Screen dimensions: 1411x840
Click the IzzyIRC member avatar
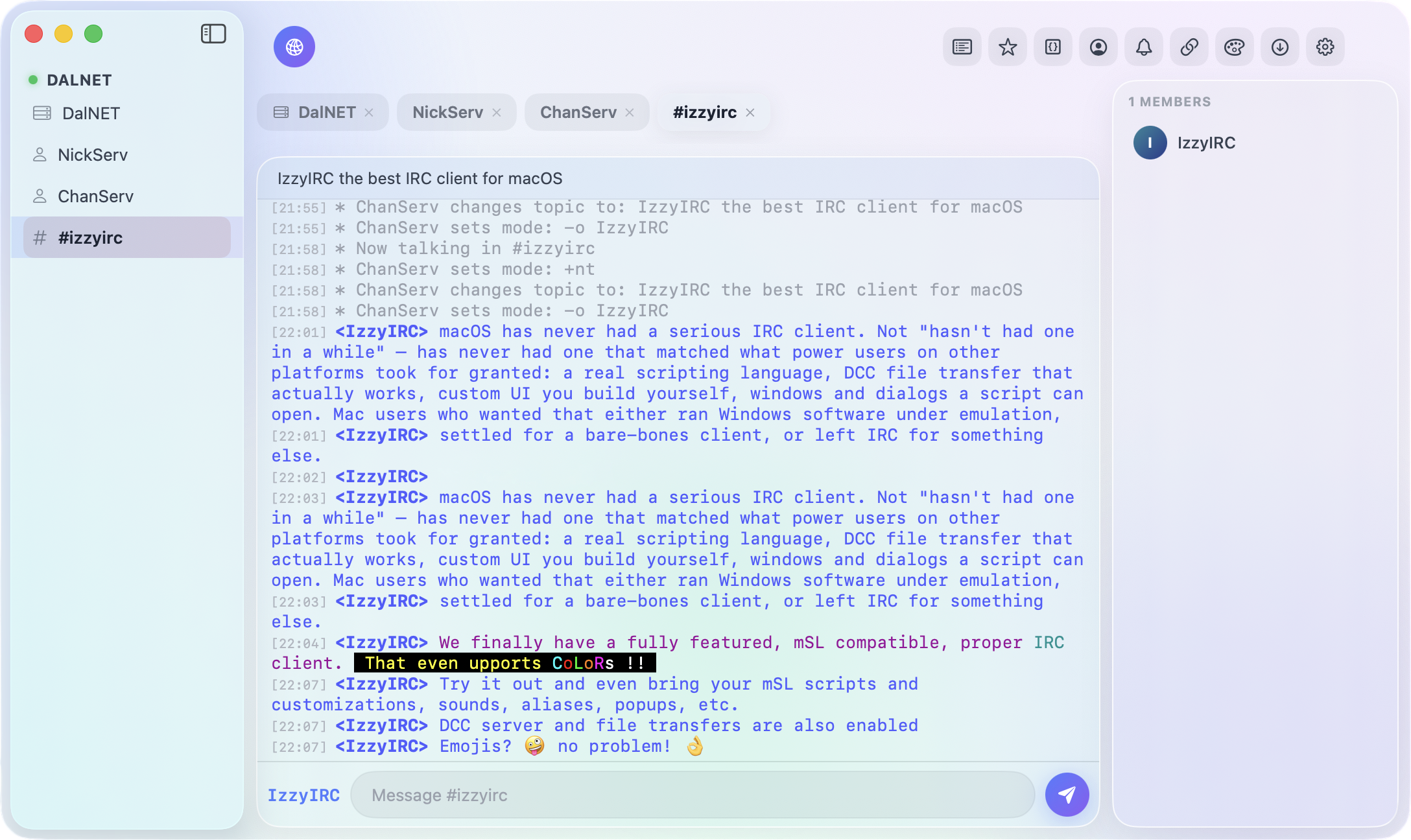1150,143
